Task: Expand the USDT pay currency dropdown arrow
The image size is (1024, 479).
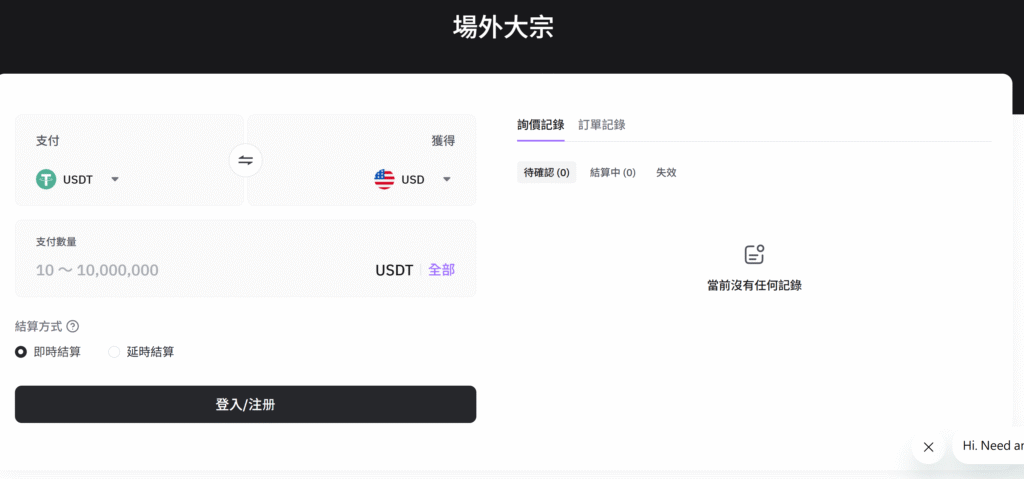Action: click(x=115, y=179)
